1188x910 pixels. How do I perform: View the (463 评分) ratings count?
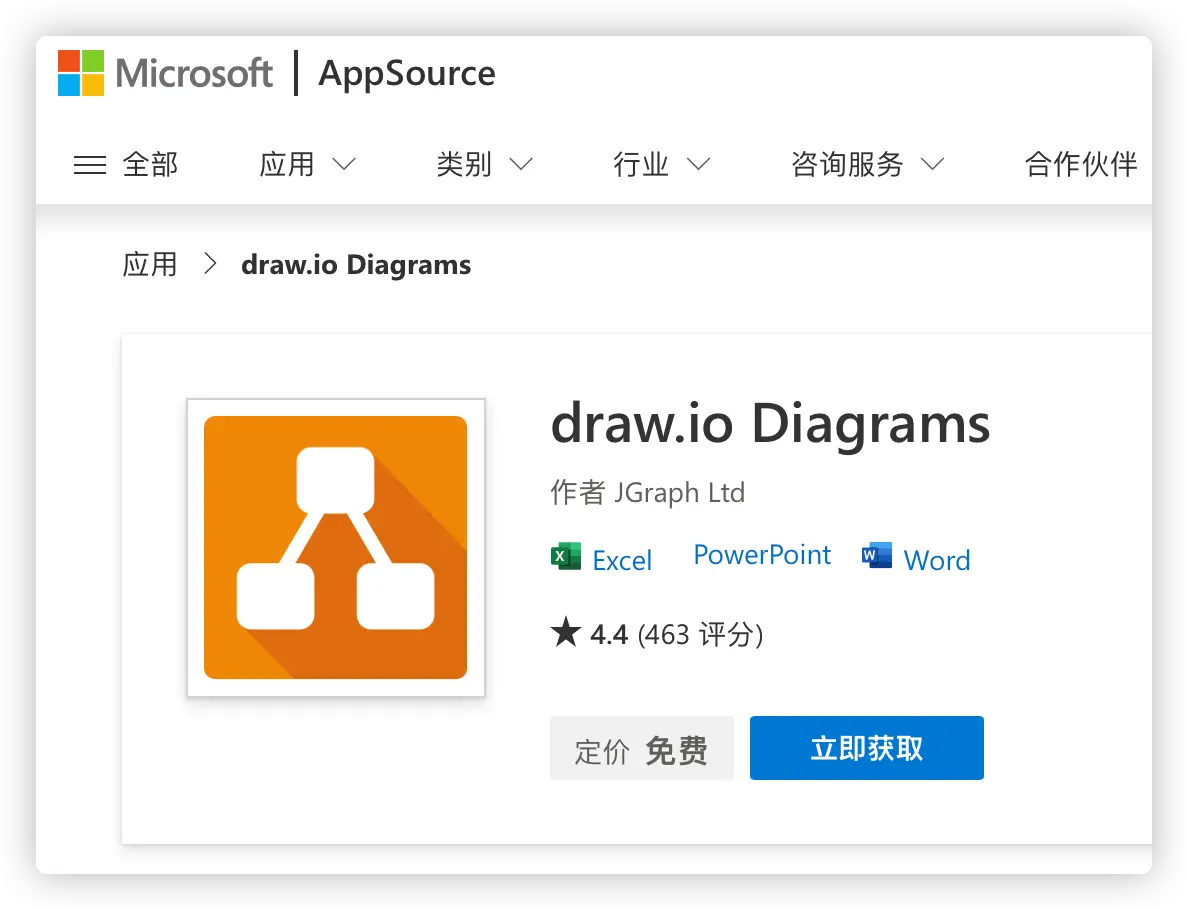tap(700, 635)
